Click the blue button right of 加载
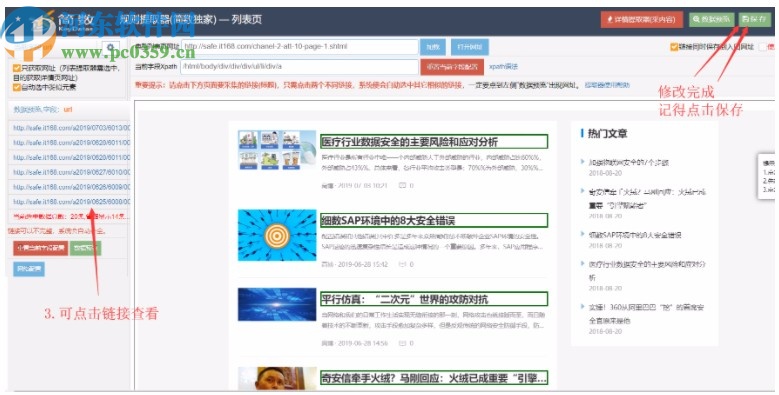 (x=469, y=47)
